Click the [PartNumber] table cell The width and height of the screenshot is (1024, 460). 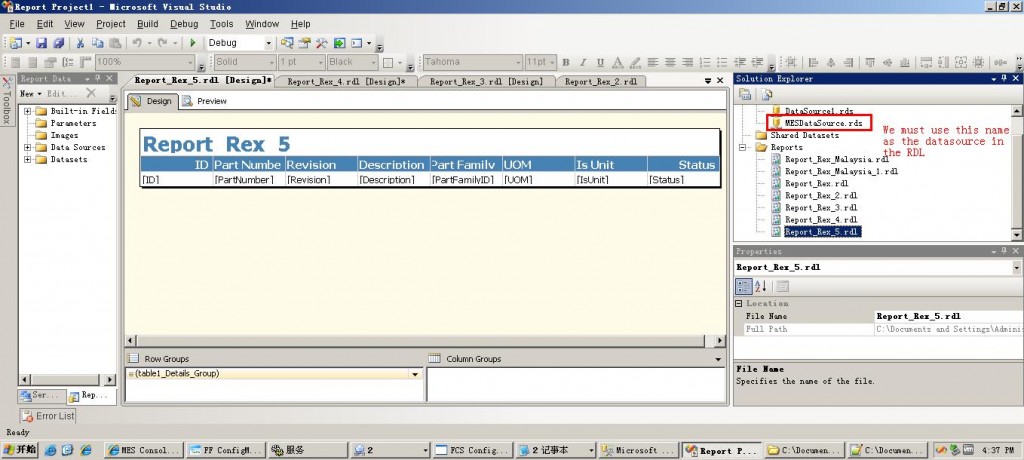(x=248, y=179)
